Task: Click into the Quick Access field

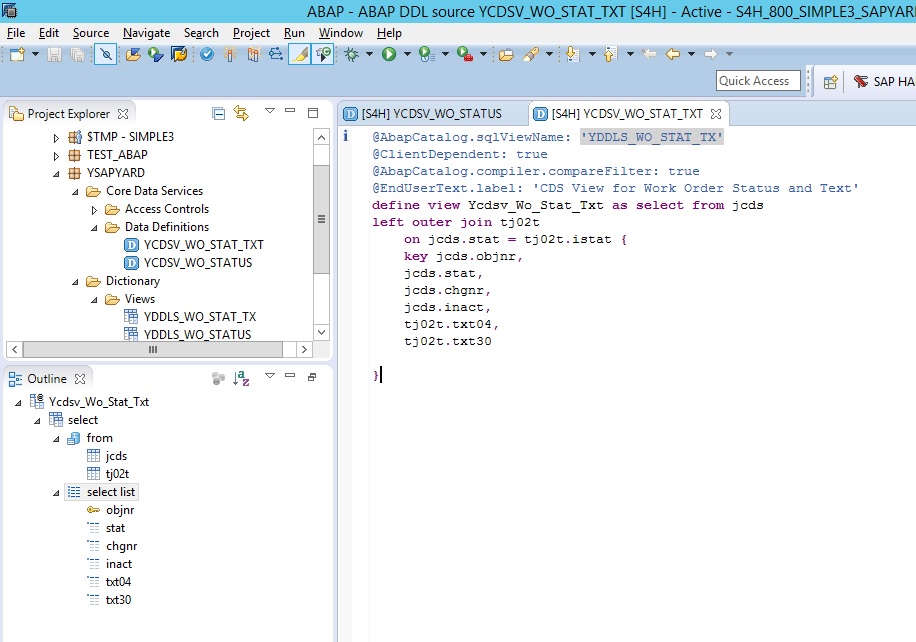Action: click(758, 81)
